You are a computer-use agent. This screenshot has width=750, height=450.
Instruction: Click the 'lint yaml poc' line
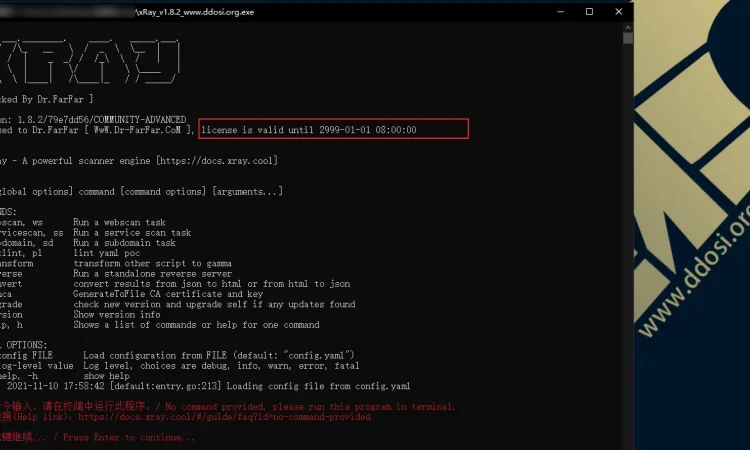click(107, 253)
